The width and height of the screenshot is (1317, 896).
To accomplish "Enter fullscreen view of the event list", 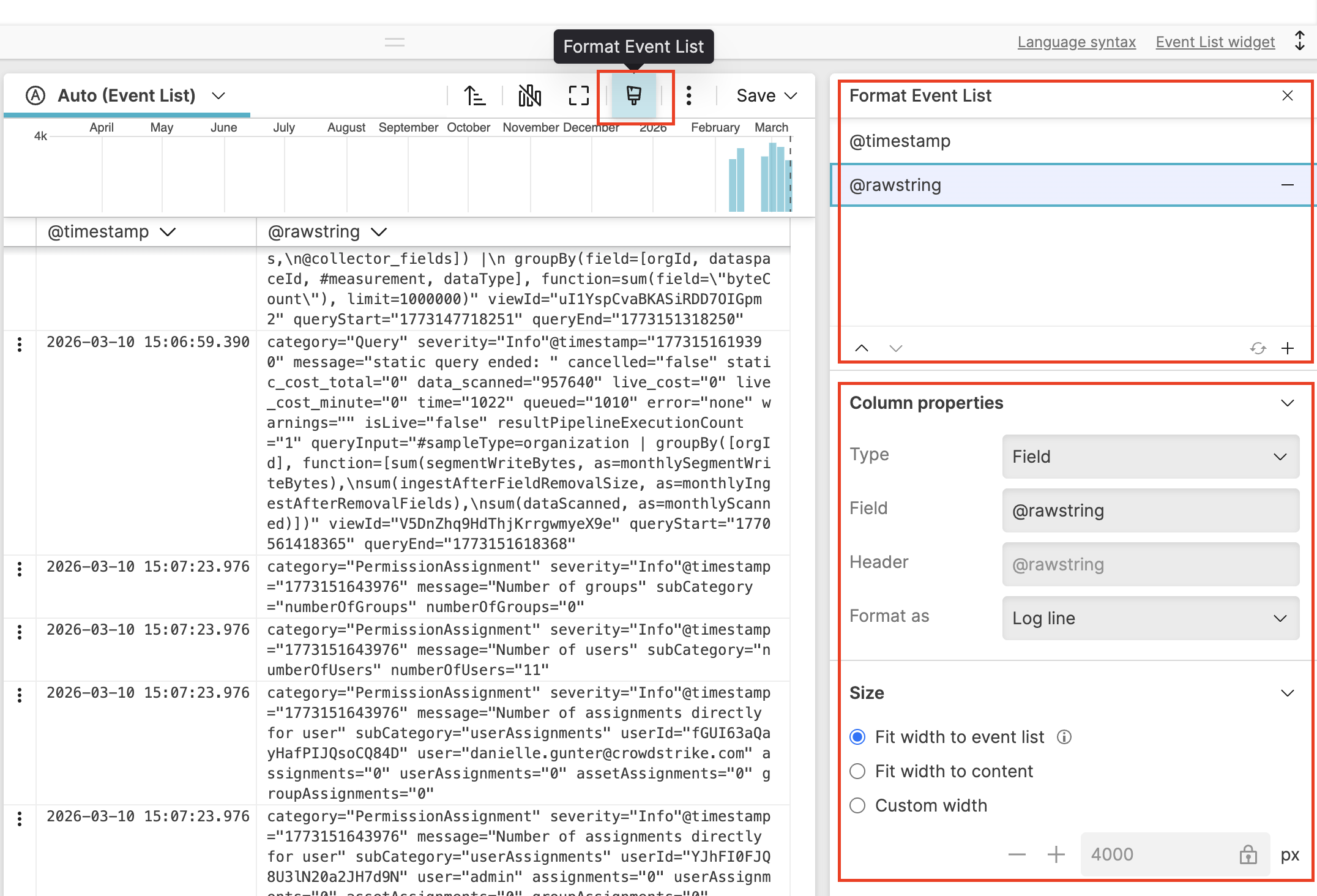I will (578, 95).
